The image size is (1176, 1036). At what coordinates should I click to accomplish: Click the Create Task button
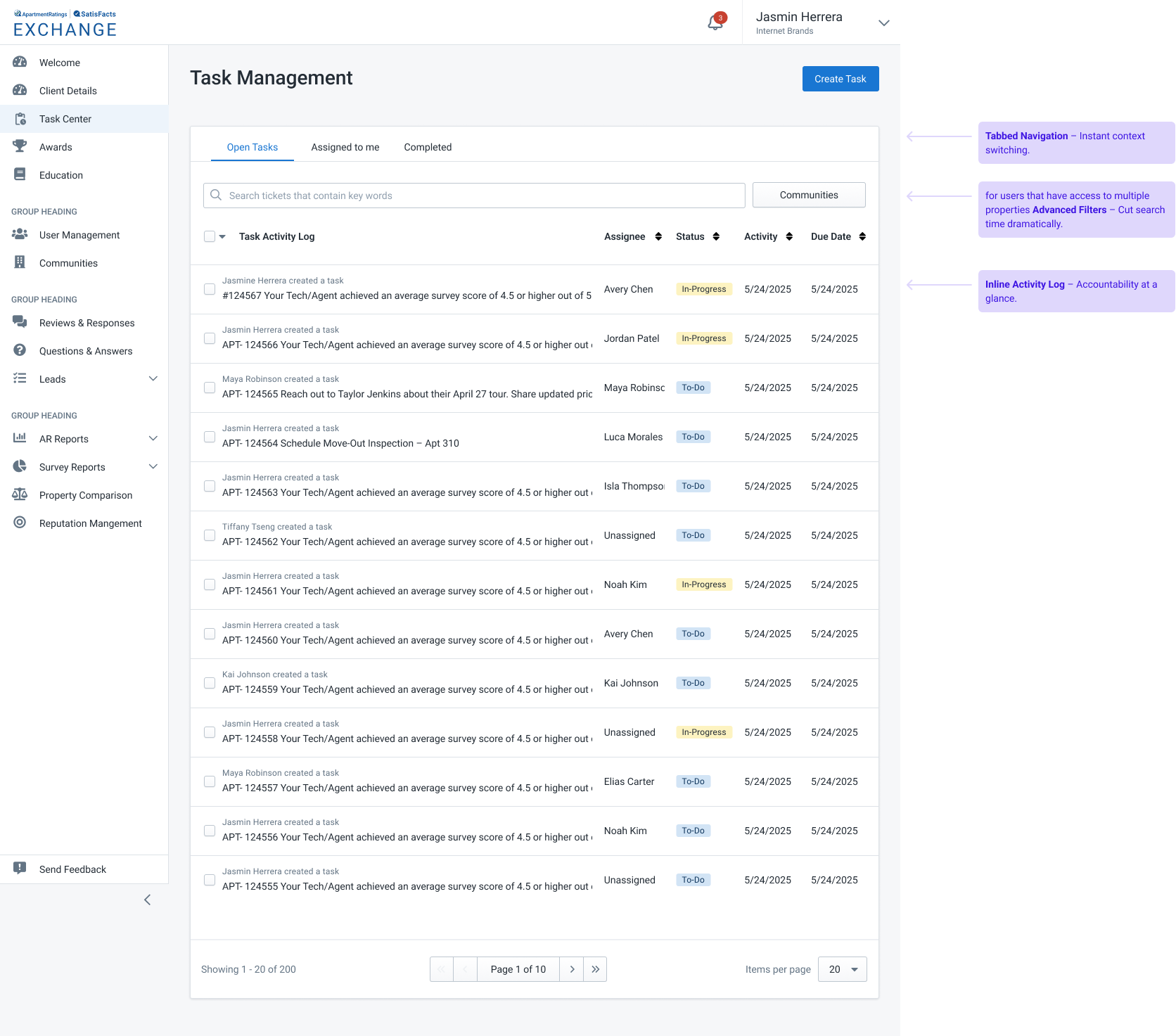coord(840,79)
